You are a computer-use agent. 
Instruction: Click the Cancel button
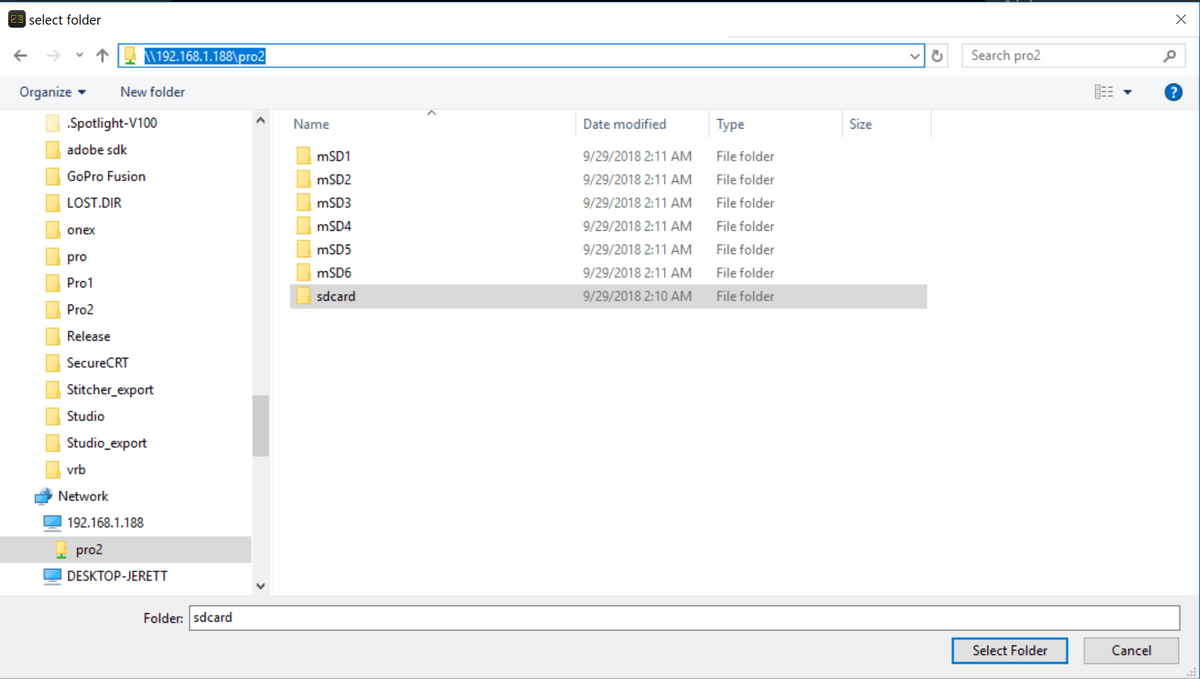1131,650
